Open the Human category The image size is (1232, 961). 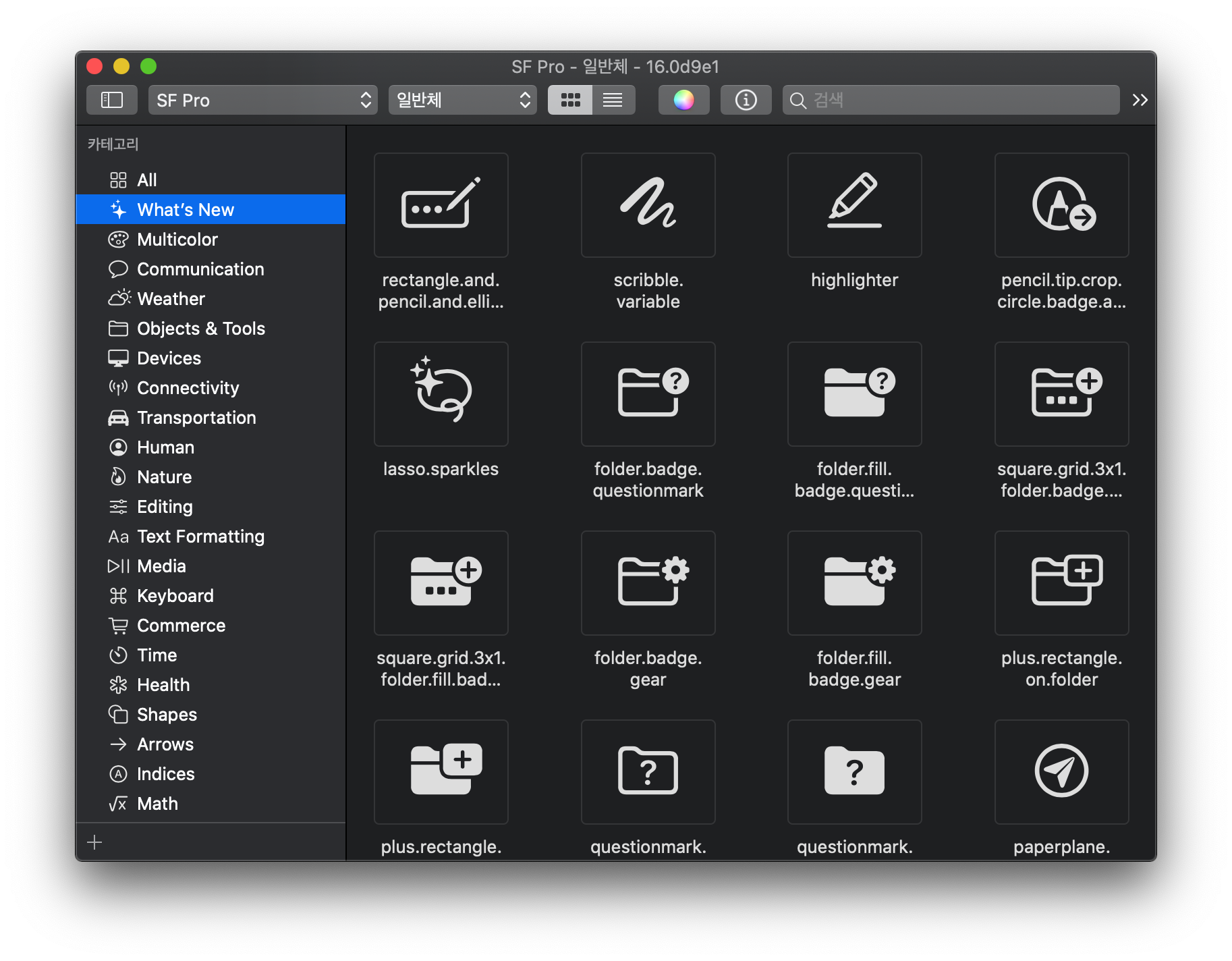pos(211,447)
